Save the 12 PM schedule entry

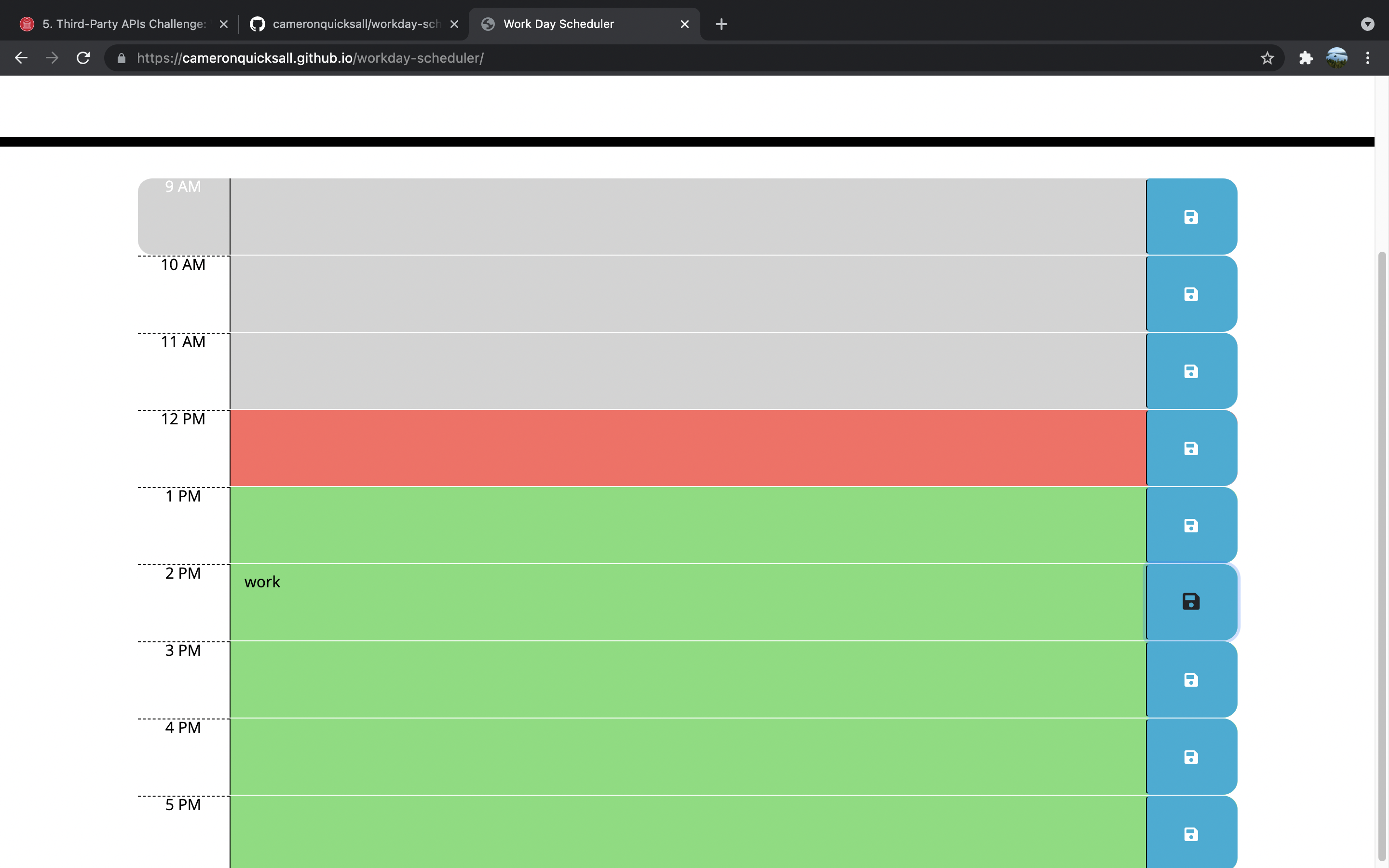pos(1191,448)
